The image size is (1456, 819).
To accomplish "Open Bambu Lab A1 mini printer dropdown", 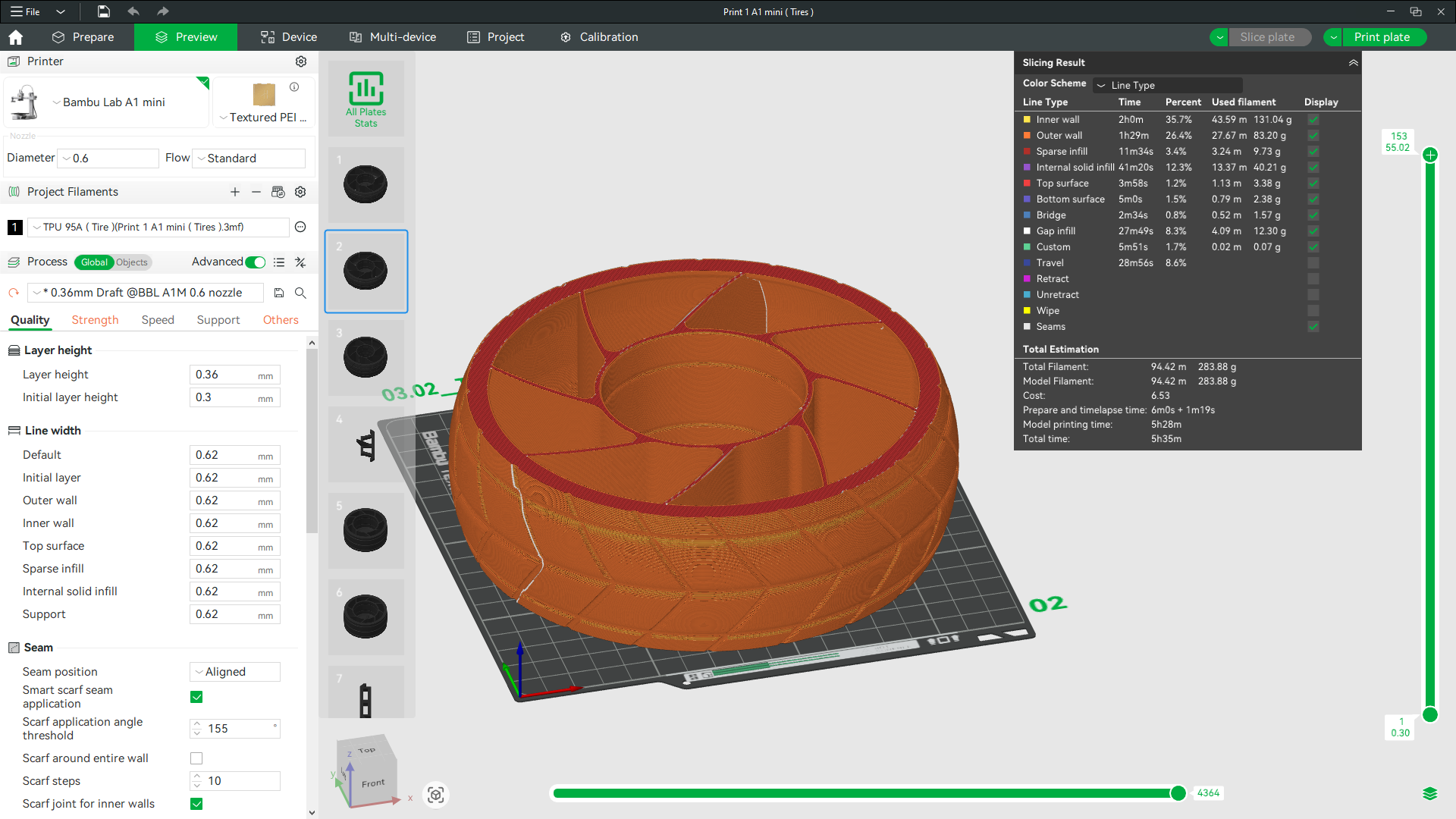I will (x=56, y=102).
